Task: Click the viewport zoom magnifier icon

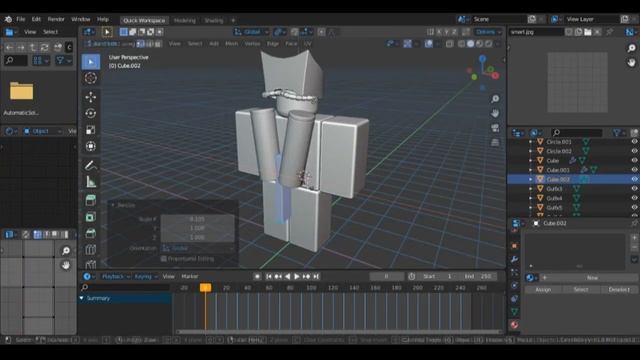Action: pos(495,99)
